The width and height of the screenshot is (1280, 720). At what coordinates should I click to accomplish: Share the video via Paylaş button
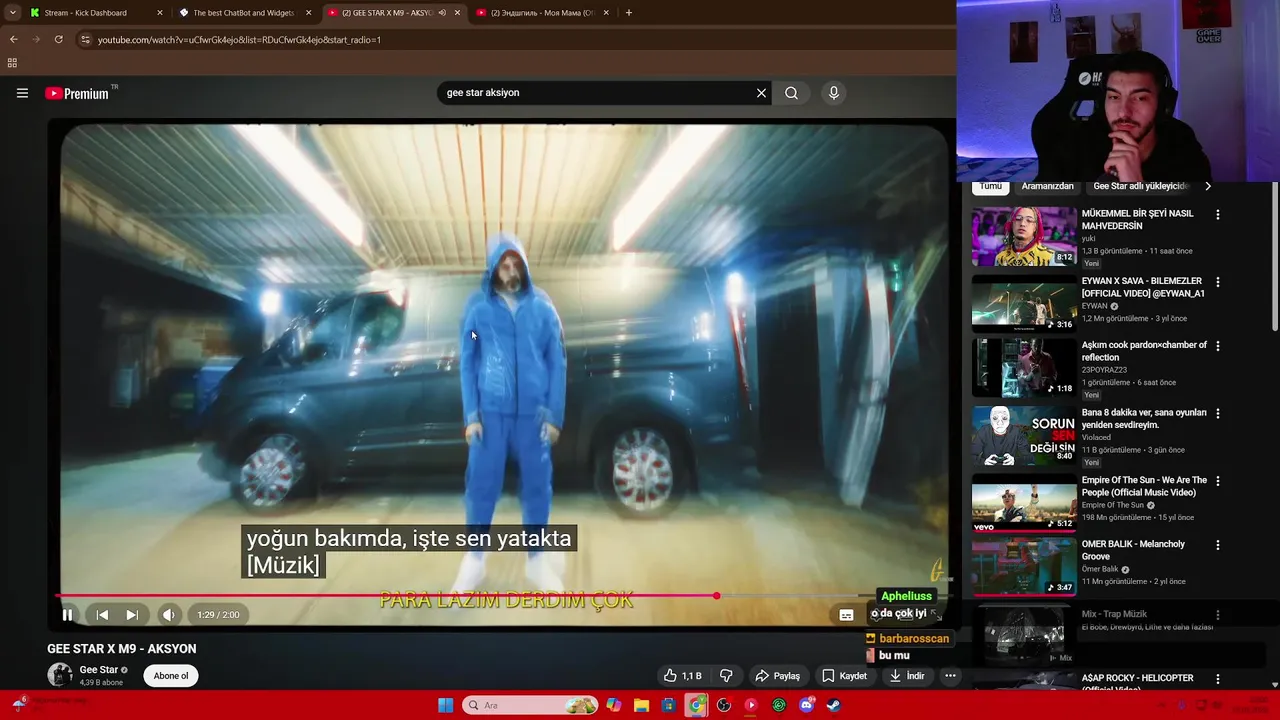777,676
